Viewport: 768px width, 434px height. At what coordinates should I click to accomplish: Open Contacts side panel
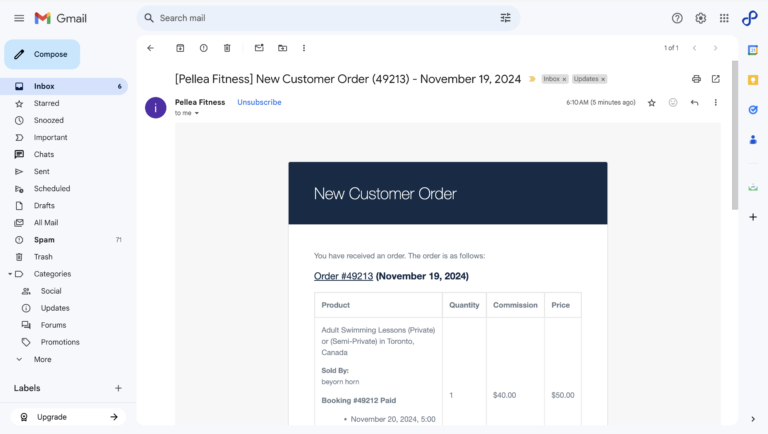click(x=753, y=140)
